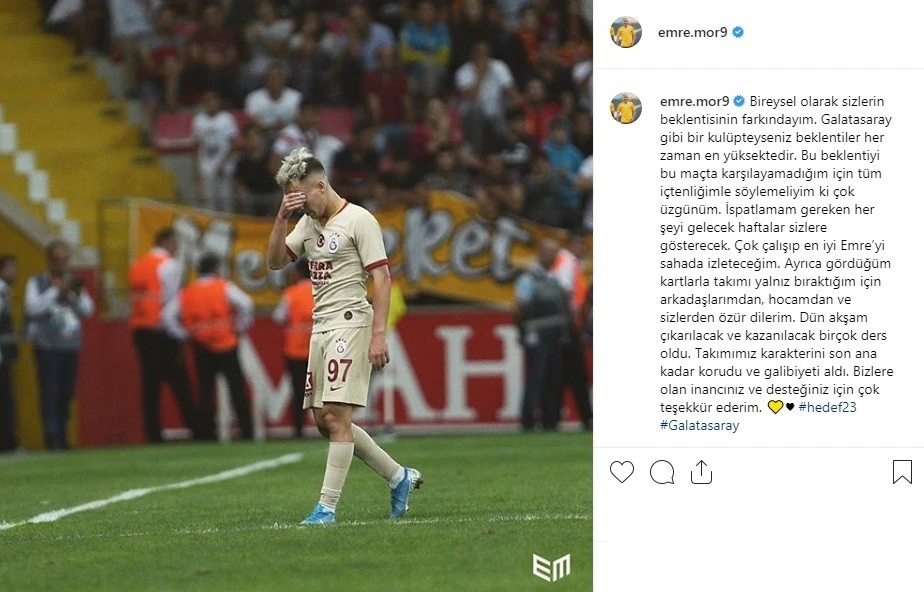The width and height of the screenshot is (924, 592).
Task: Click the yellow heart emoji in the caption
Action: [775, 407]
